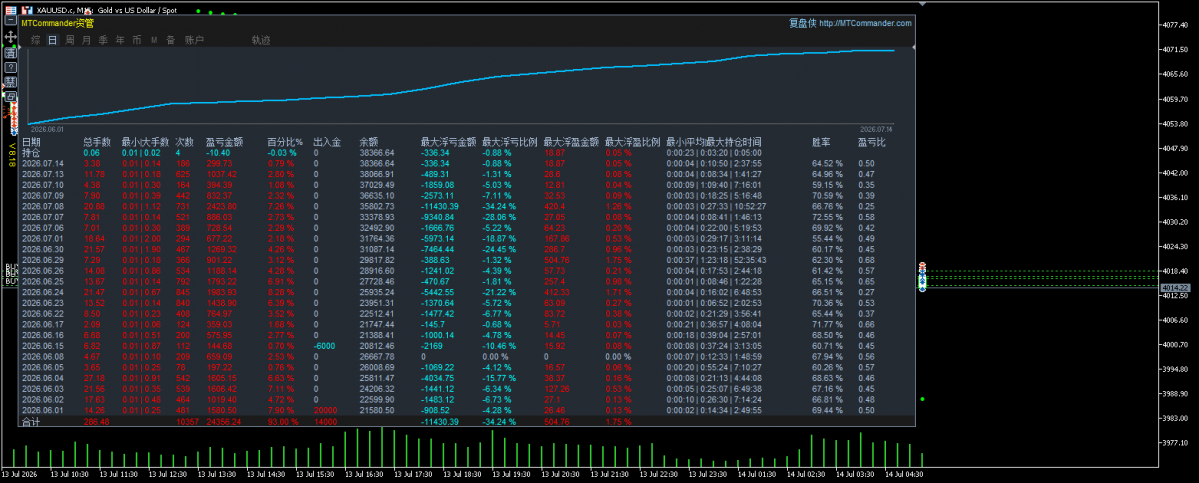The width and height of the screenshot is (1199, 483).
Task: Click the 72.55 % win rate value
Action: click(827, 217)
